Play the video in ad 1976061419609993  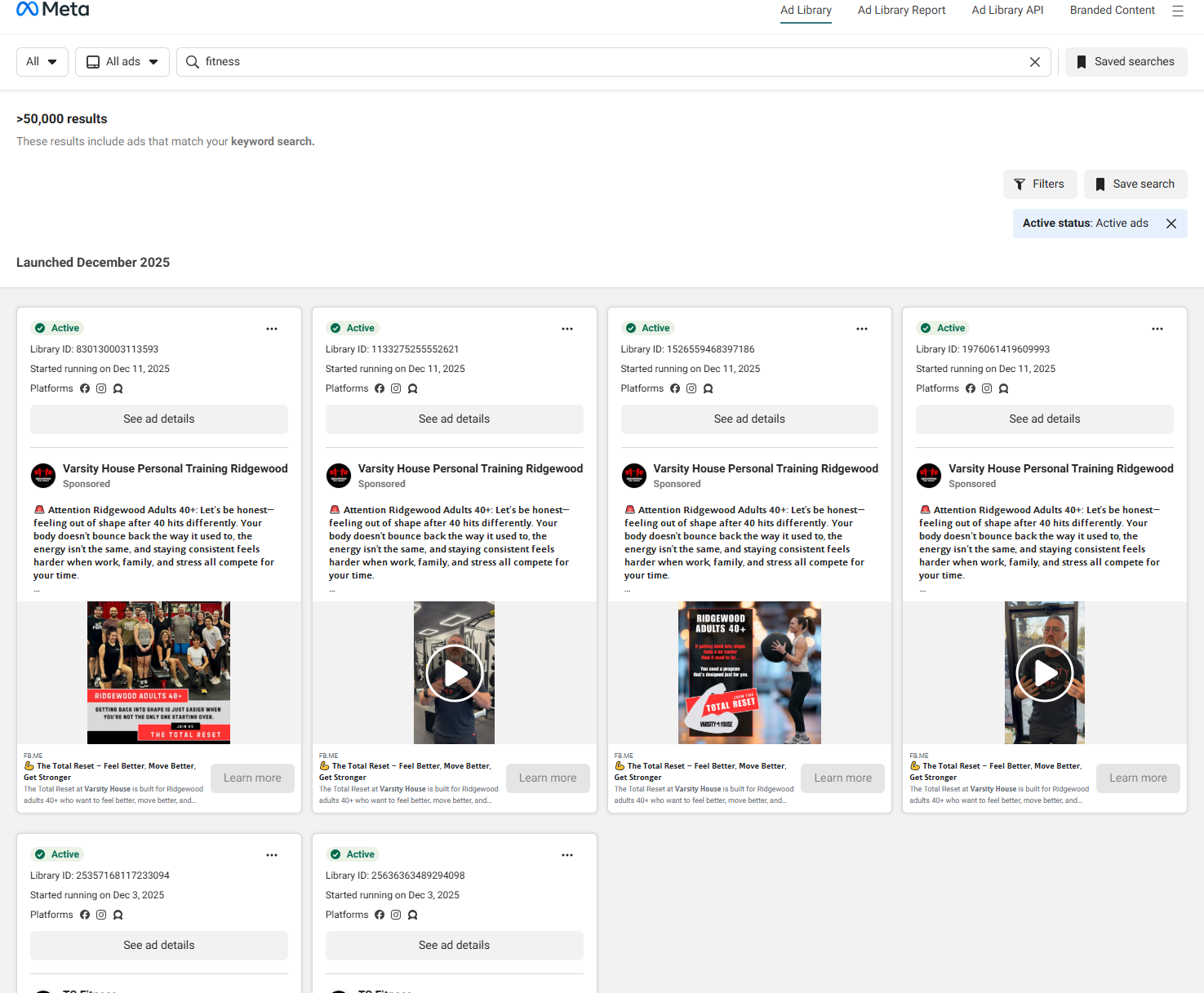[1044, 673]
